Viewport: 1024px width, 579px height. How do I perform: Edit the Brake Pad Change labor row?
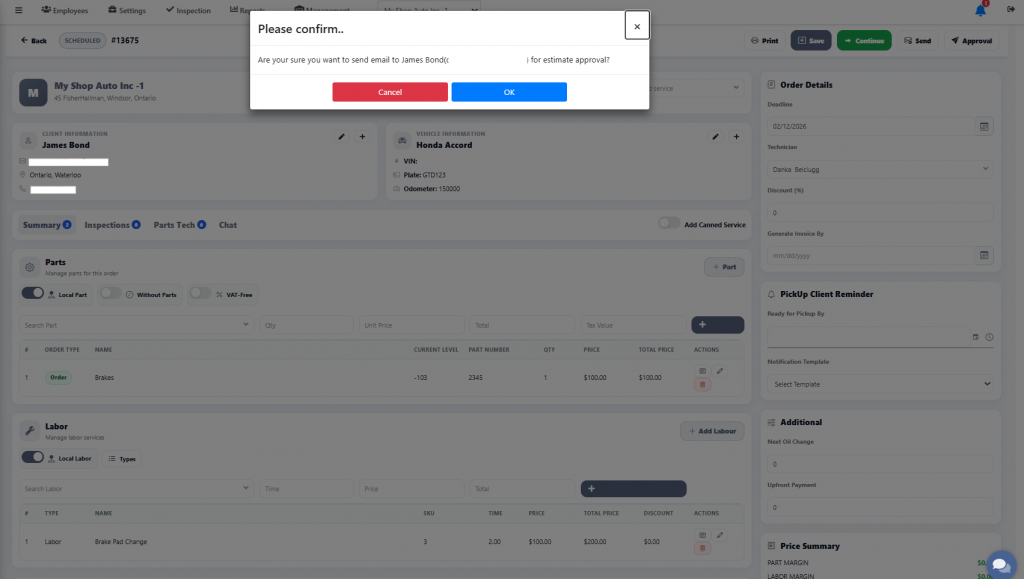click(720, 535)
